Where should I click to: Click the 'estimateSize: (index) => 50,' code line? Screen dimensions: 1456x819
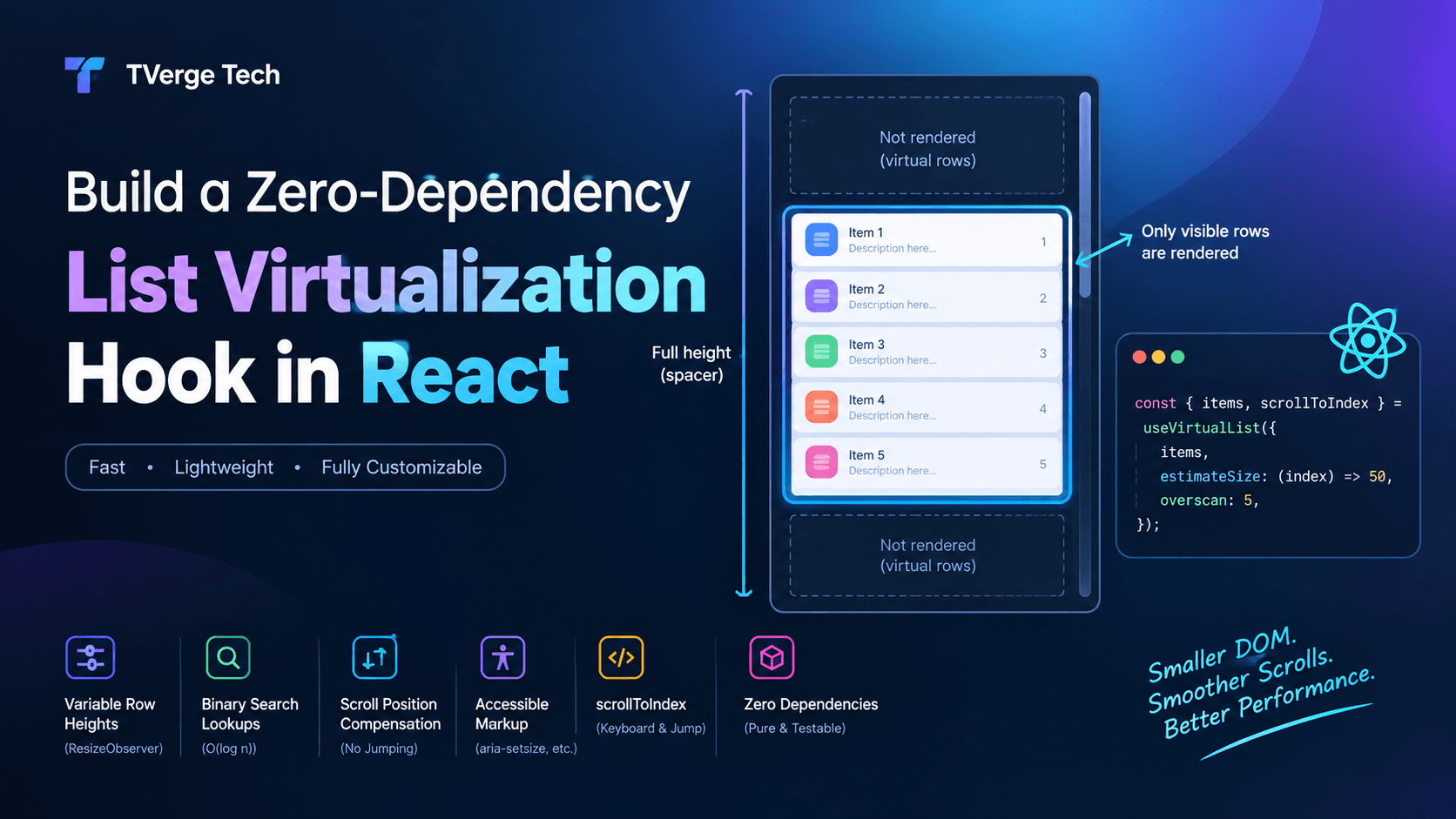tap(1277, 477)
